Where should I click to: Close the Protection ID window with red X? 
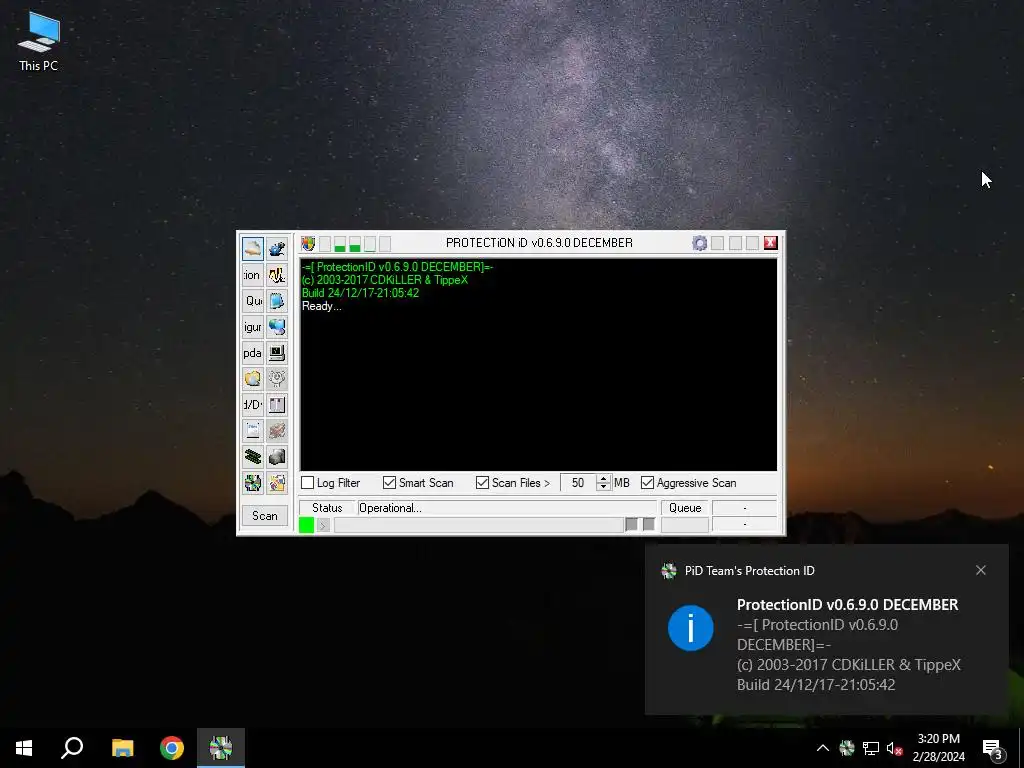pos(771,243)
